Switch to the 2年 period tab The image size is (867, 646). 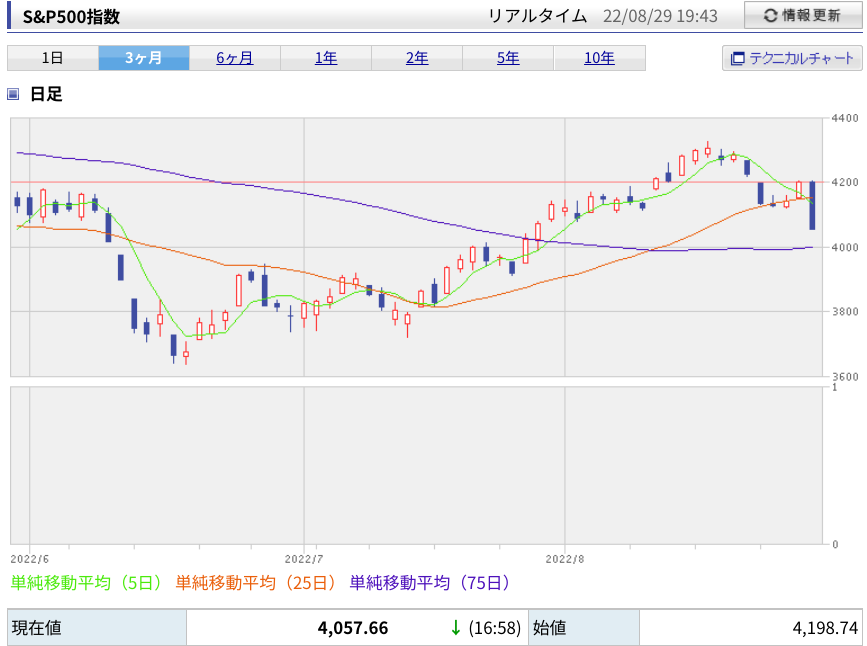click(x=417, y=58)
